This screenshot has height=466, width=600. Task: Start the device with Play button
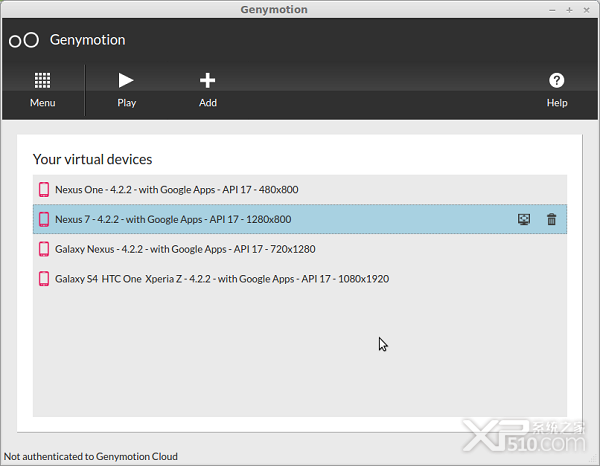coord(126,90)
